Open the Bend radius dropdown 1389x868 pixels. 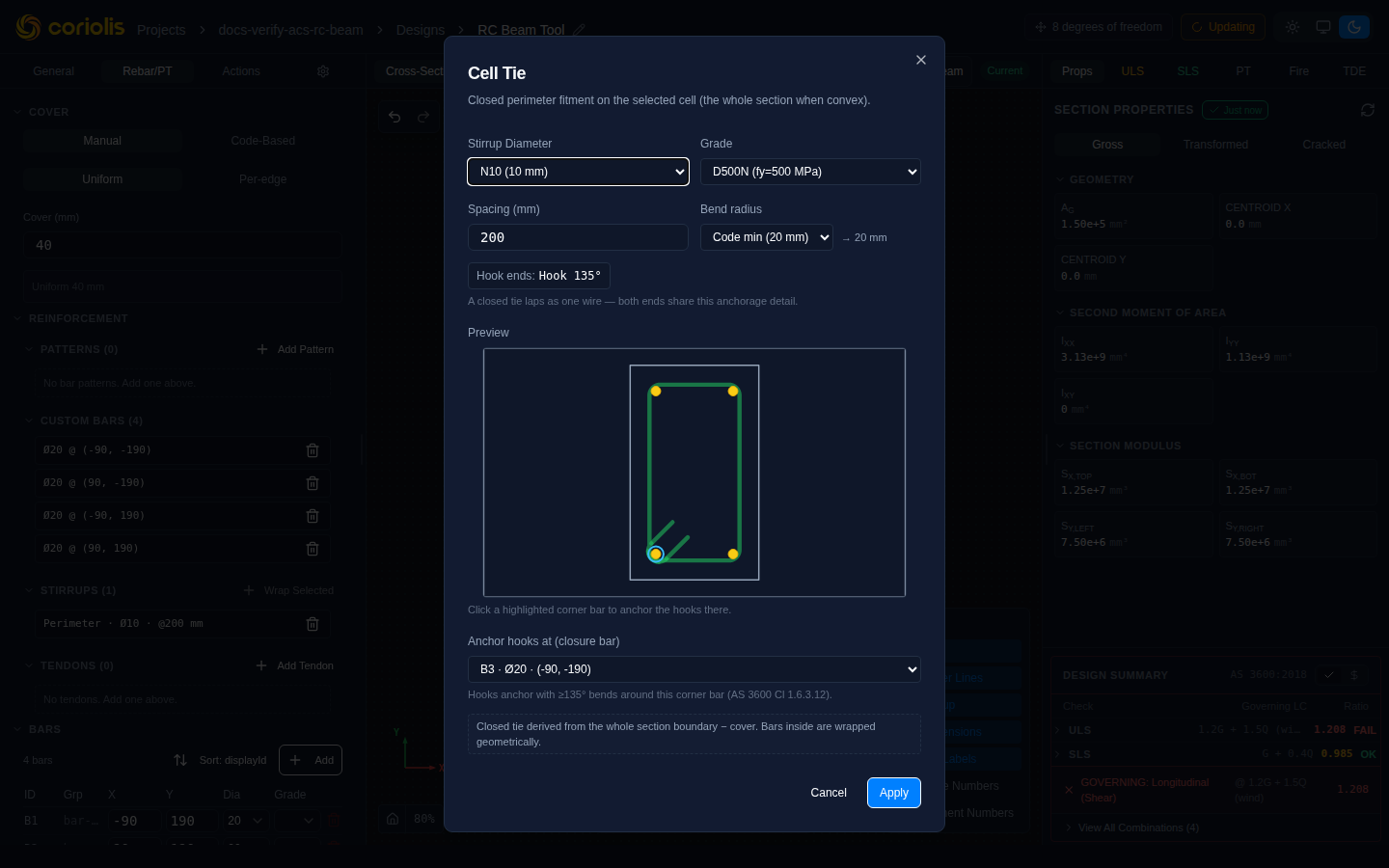pos(767,237)
